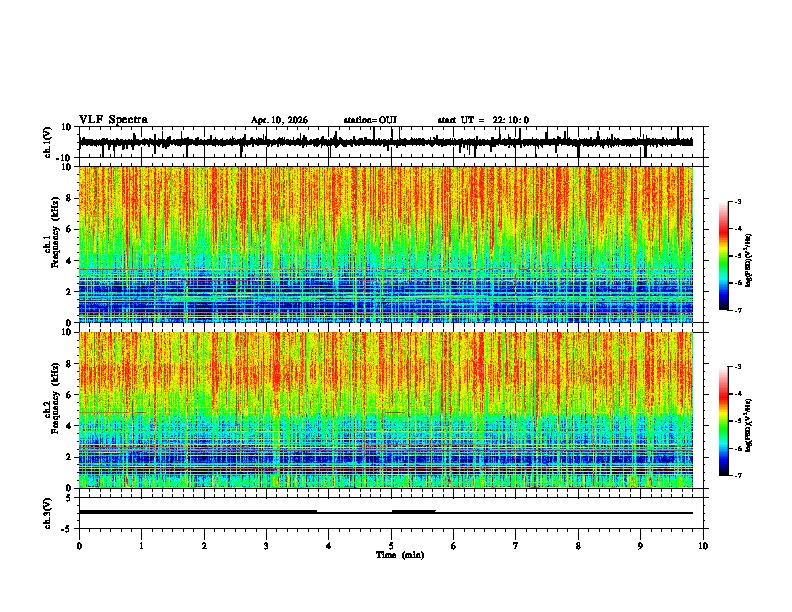
Task: Click the time axis tick label "1"
Action: pyautogui.click(x=141, y=546)
